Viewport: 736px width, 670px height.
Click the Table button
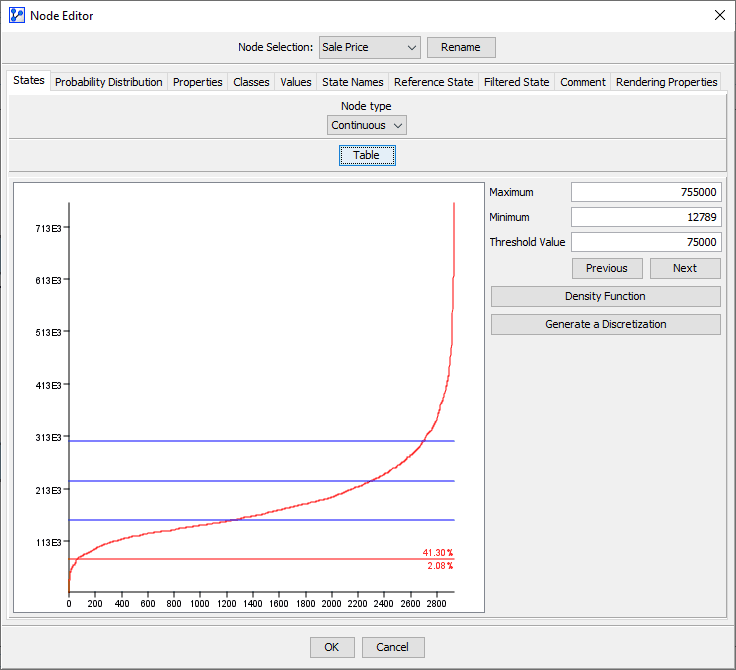[x=367, y=155]
